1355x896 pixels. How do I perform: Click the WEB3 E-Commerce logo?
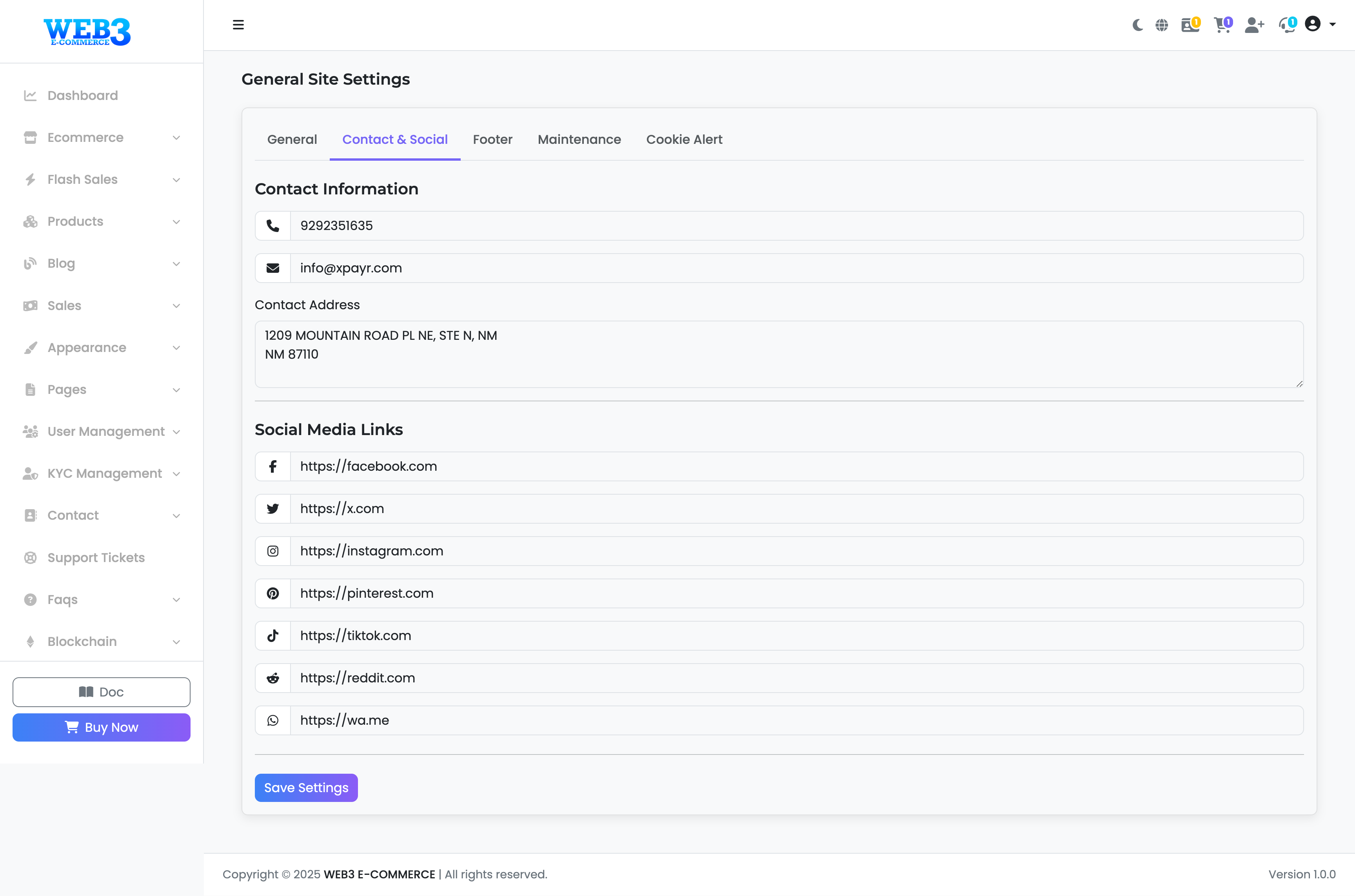[87, 31]
